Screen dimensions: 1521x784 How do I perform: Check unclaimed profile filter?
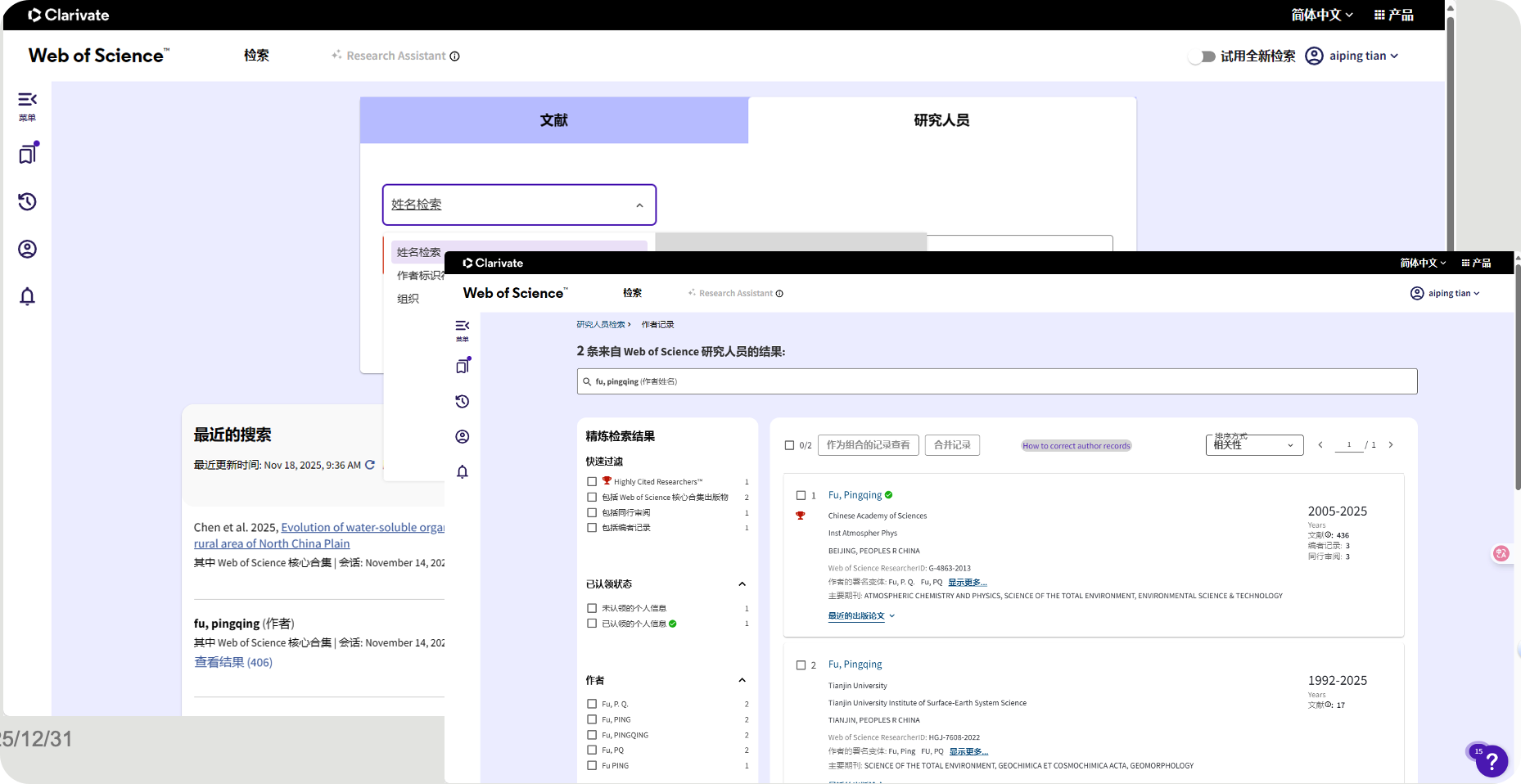[592, 608]
